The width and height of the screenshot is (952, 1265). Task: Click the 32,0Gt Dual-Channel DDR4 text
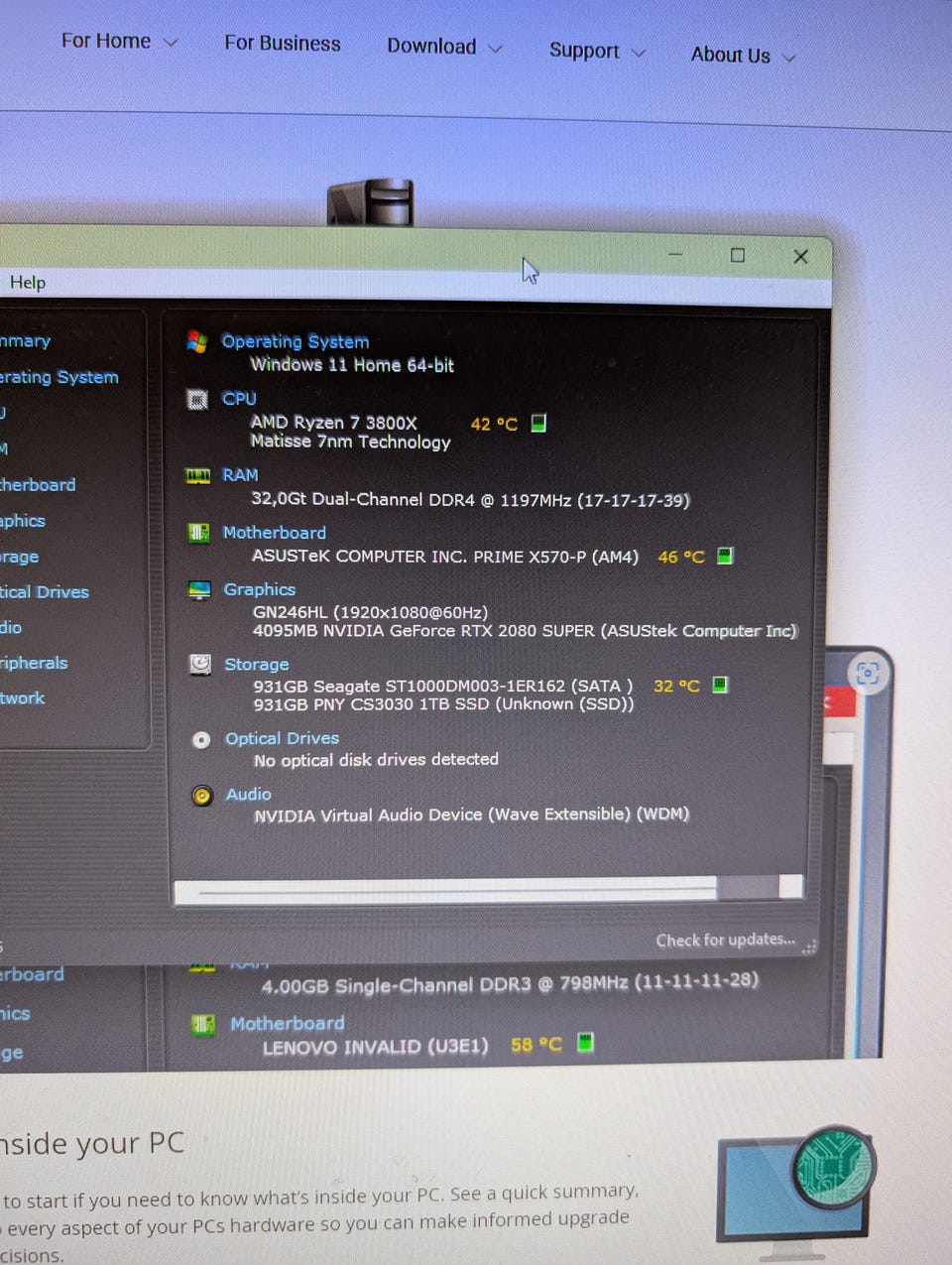coord(470,500)
